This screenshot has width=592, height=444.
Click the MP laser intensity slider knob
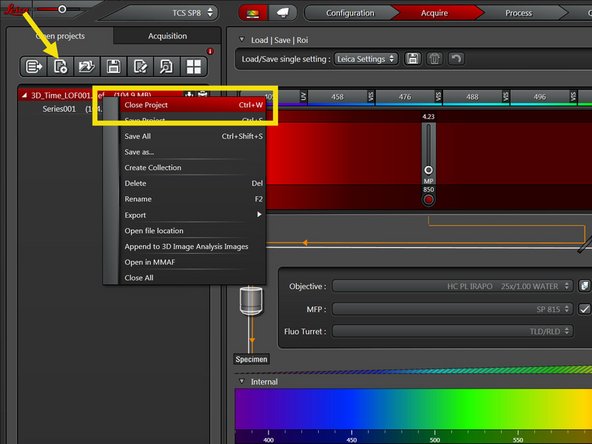[428, 170]
